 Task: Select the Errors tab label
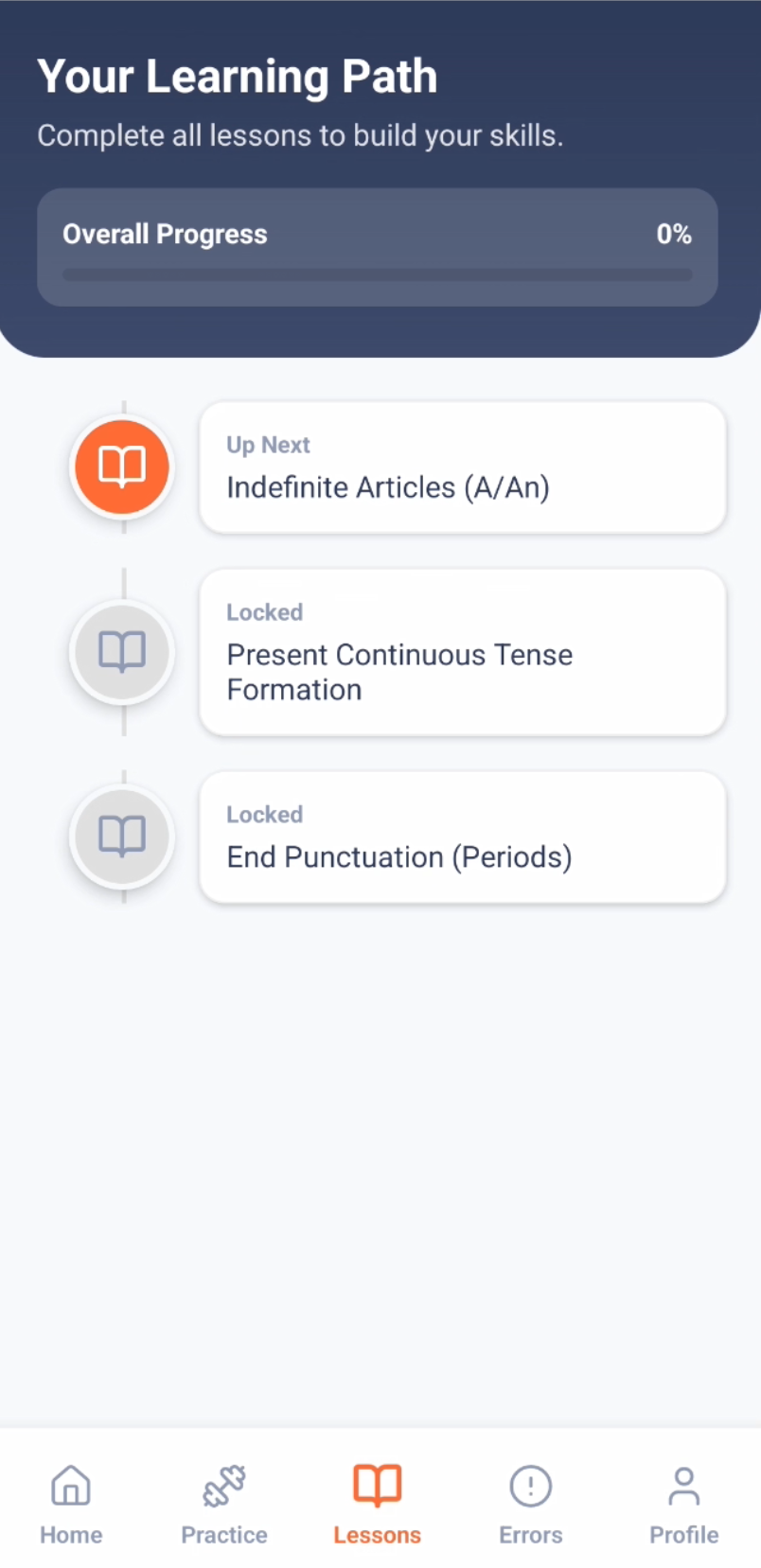coord(531,1535)
